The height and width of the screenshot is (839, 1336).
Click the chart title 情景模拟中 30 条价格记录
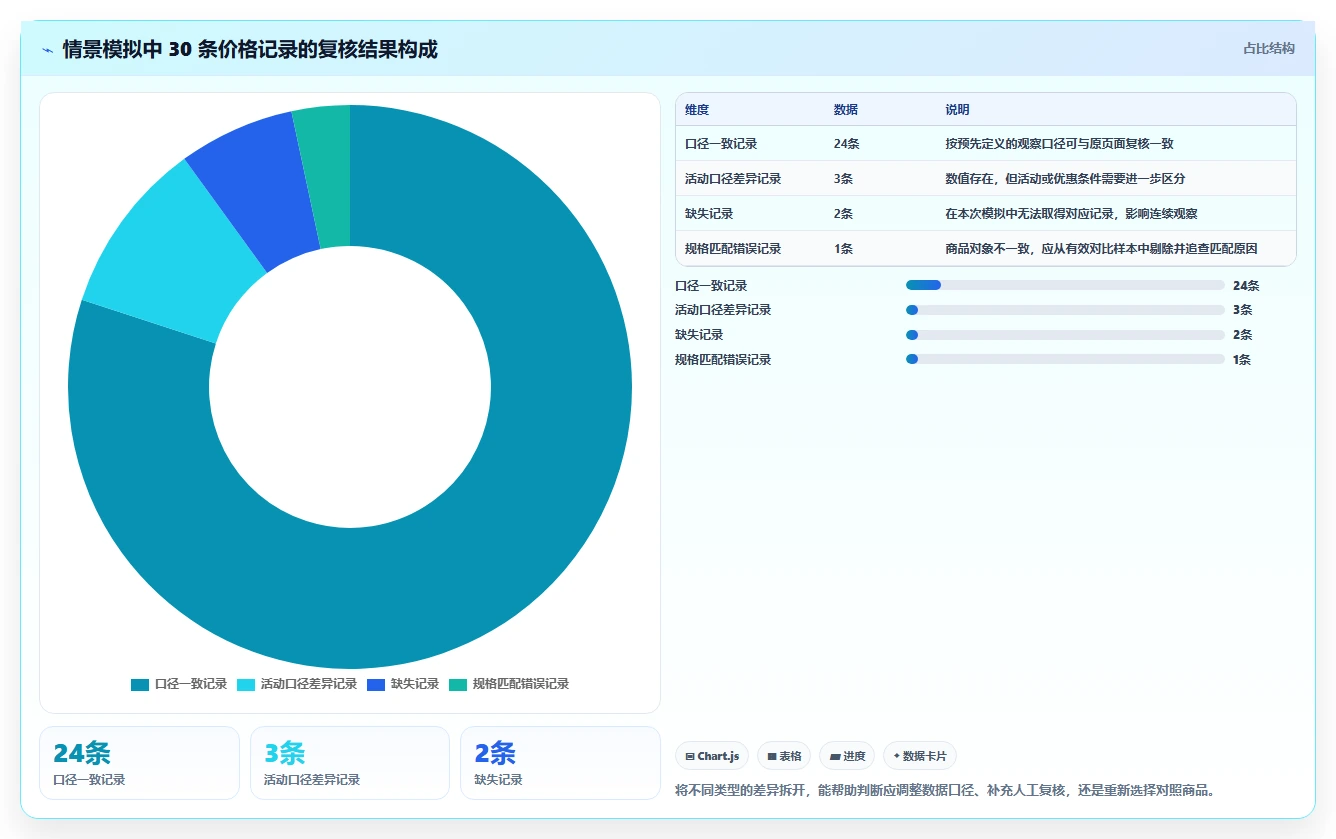pos(250,50)
